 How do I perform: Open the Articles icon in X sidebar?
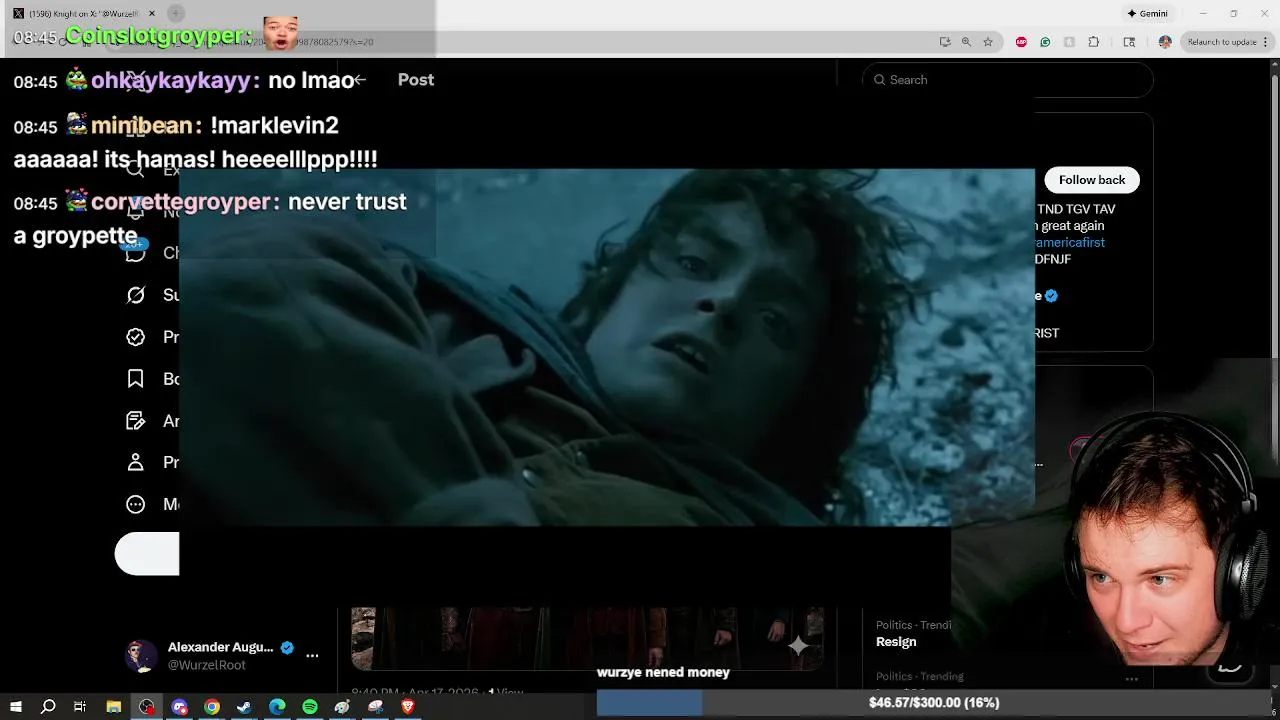[x=136, y=421]
